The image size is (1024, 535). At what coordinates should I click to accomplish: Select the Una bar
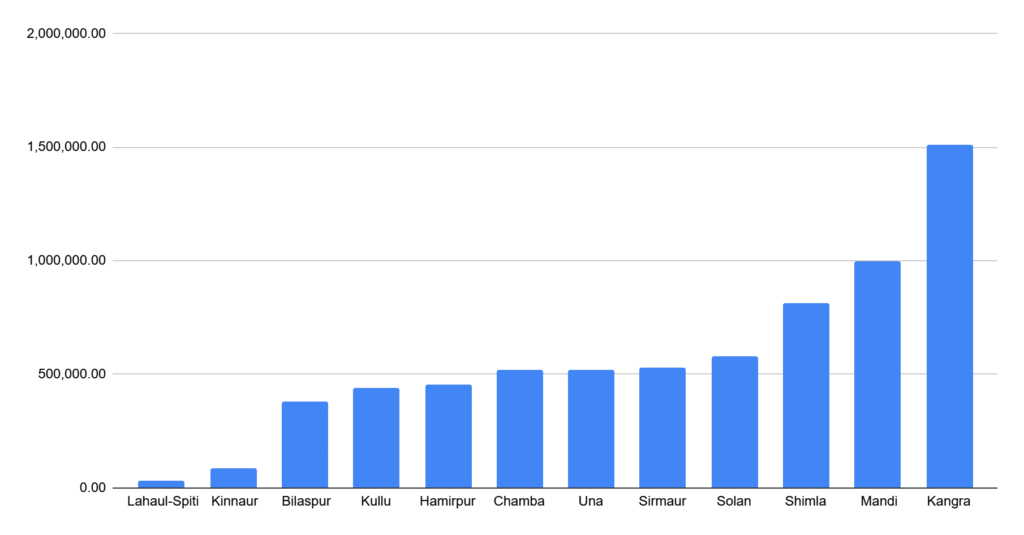[x=591, y=429]
